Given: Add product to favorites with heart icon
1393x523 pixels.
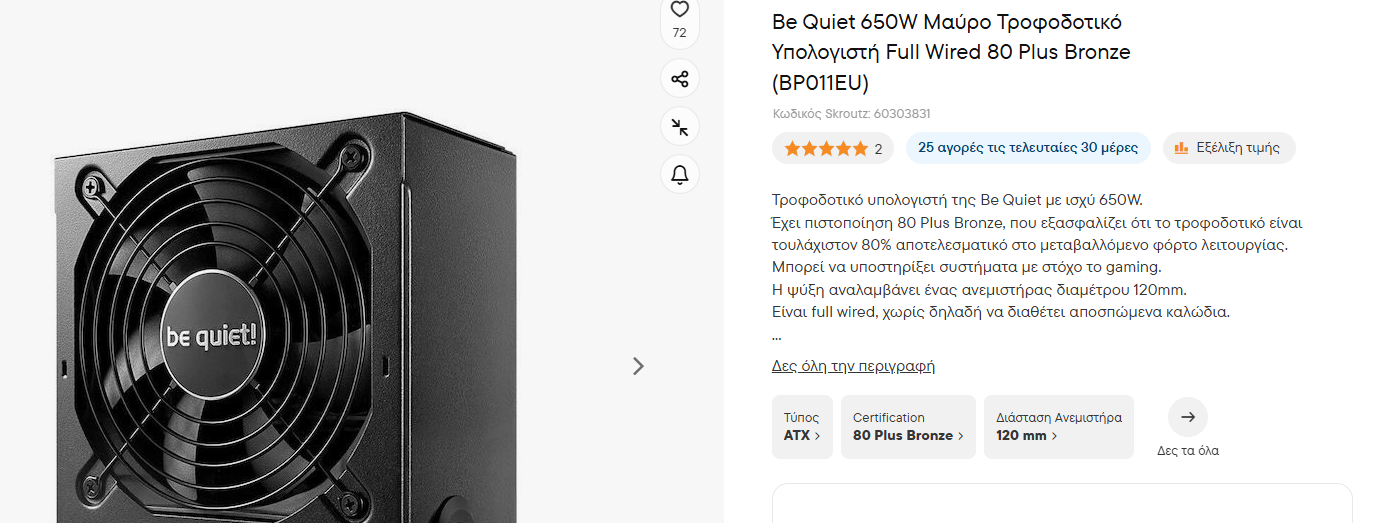Looking at the screenshot, I should tap(680, 10).
